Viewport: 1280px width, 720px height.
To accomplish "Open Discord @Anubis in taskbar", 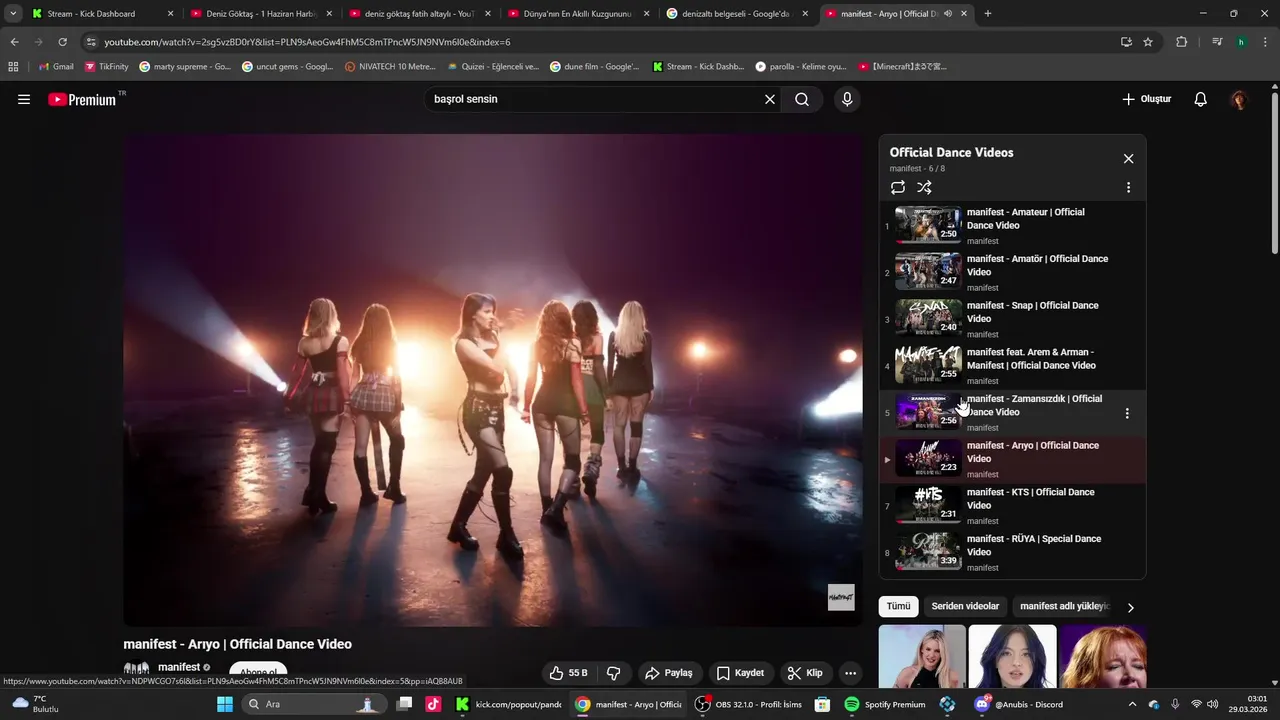I will click(x=1019, y=704).
